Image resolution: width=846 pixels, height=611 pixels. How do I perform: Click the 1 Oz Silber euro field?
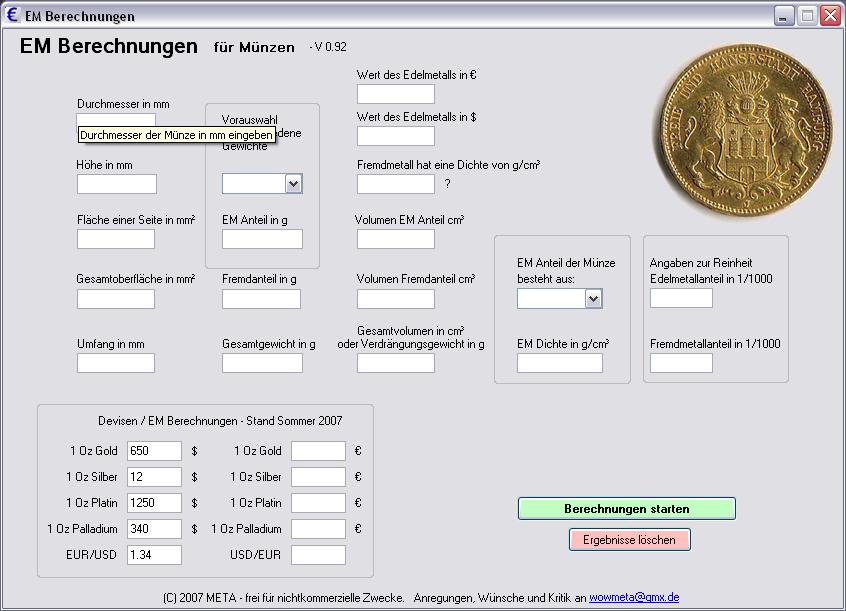pyautogui.click(x=318, y=477)
